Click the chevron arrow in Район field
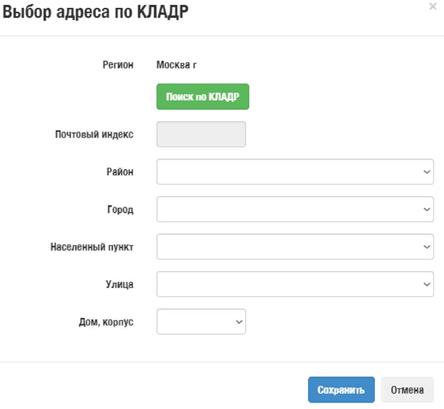444x409 pixels. 427,172
